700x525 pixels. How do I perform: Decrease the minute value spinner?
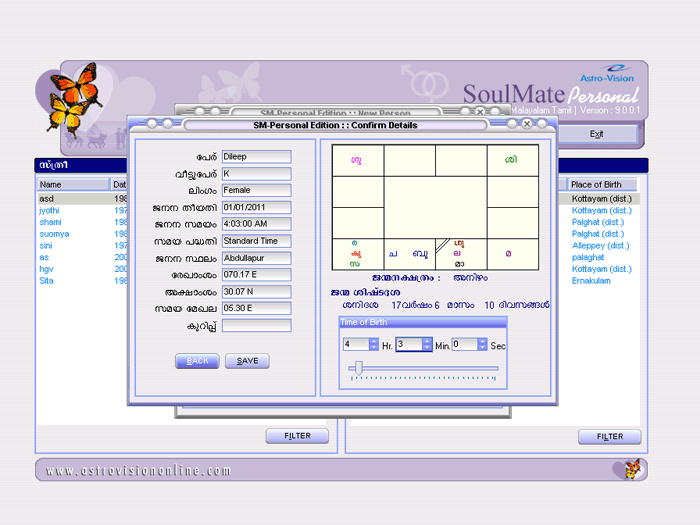tap(427, 347)
